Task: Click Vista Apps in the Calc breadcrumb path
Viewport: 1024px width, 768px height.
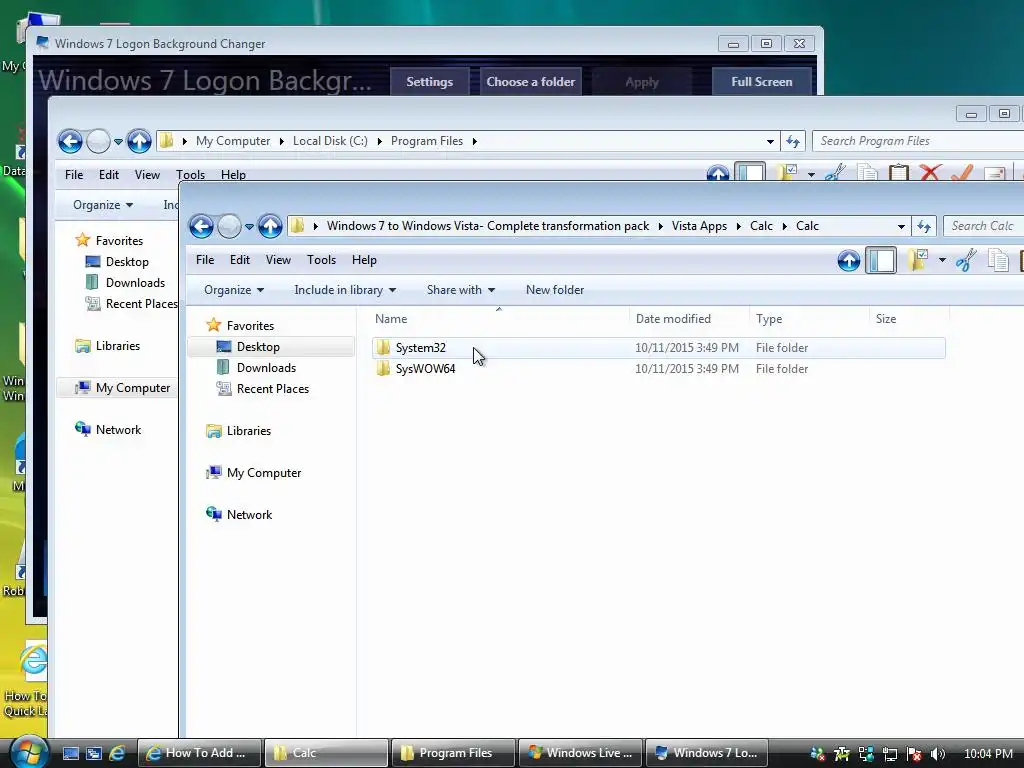Action: click(x=699, y=226)
